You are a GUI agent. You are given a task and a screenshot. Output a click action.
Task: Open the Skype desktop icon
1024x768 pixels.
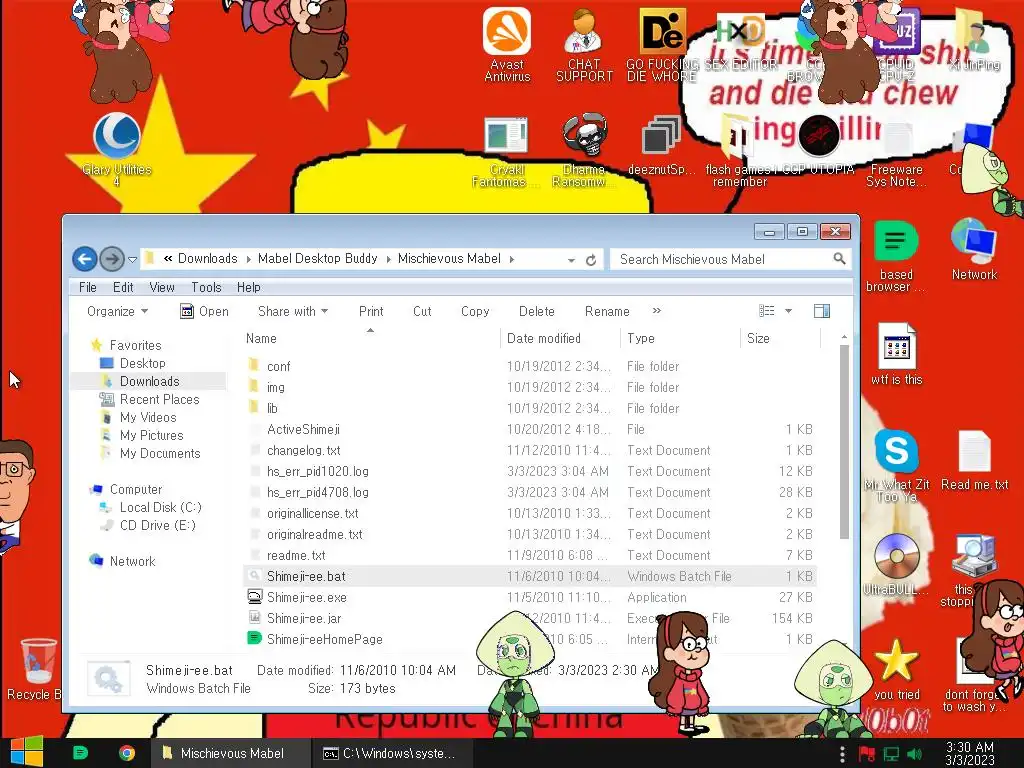(896, 465)
